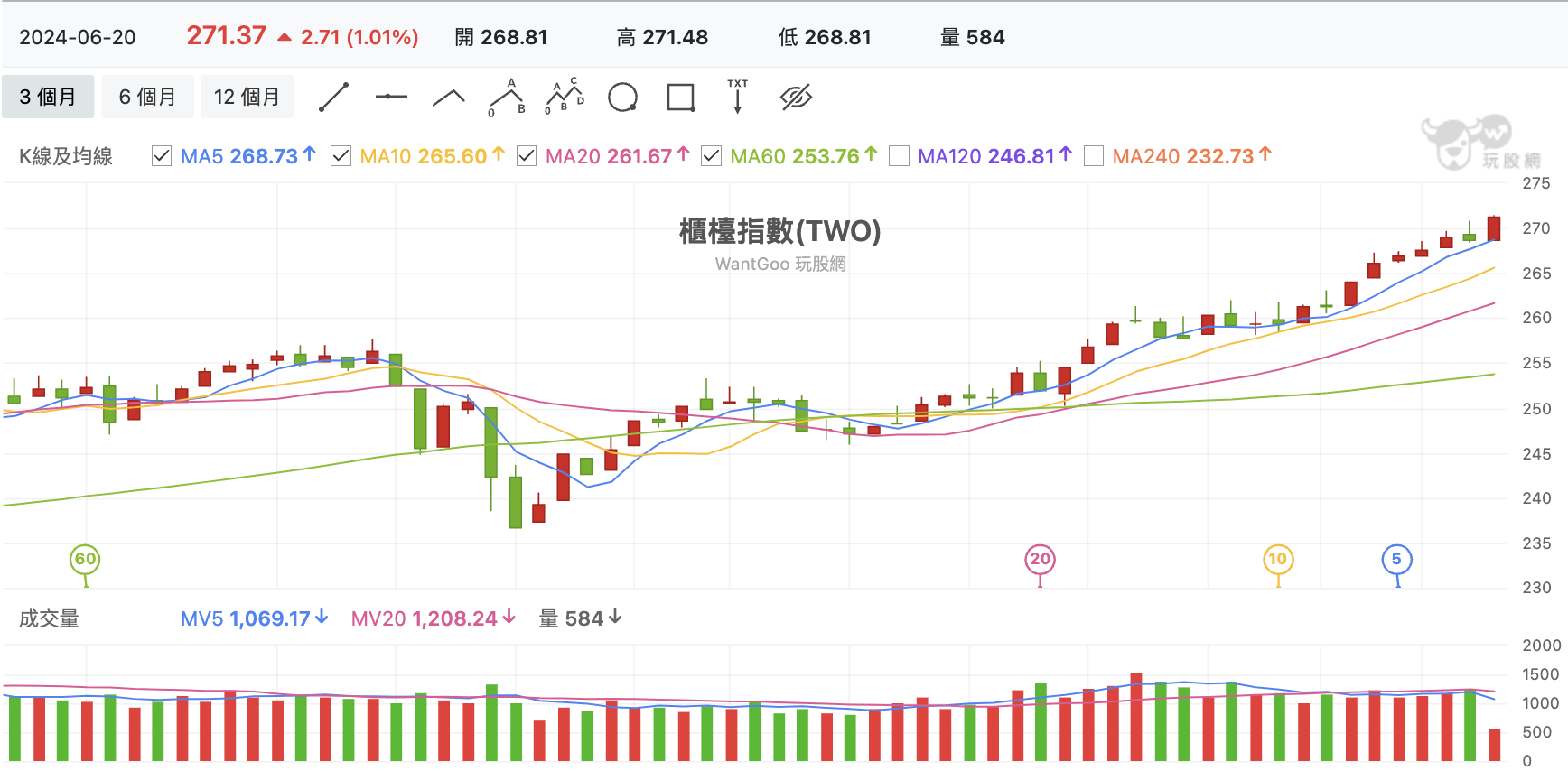Viewport: 1568px width, 771px height.
Task: Select the trend line drawing tool
Action: point(333,98)
